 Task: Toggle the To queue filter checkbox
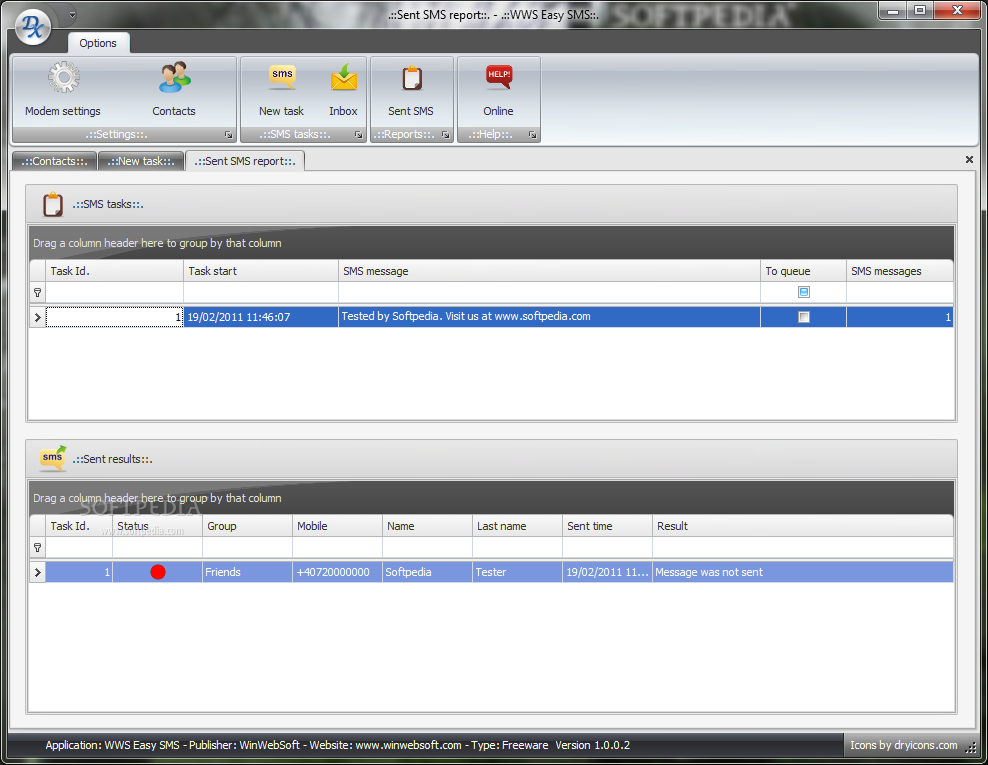click(803, 292)
